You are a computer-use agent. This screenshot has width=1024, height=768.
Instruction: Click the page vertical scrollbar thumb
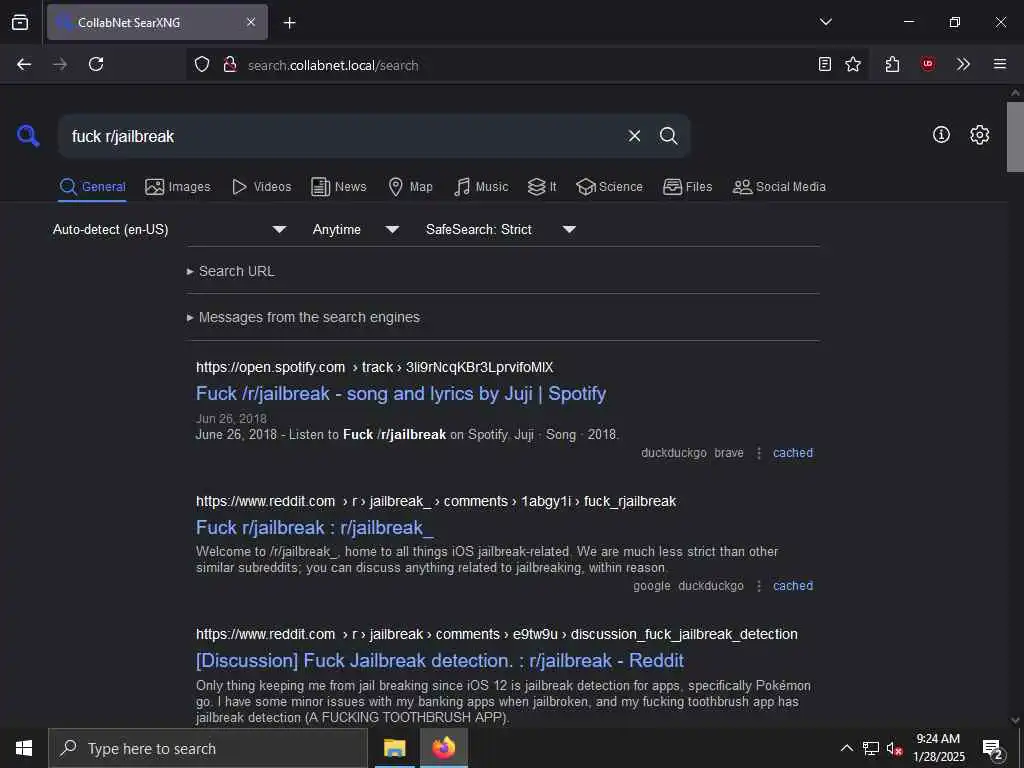coord(1015,136)
